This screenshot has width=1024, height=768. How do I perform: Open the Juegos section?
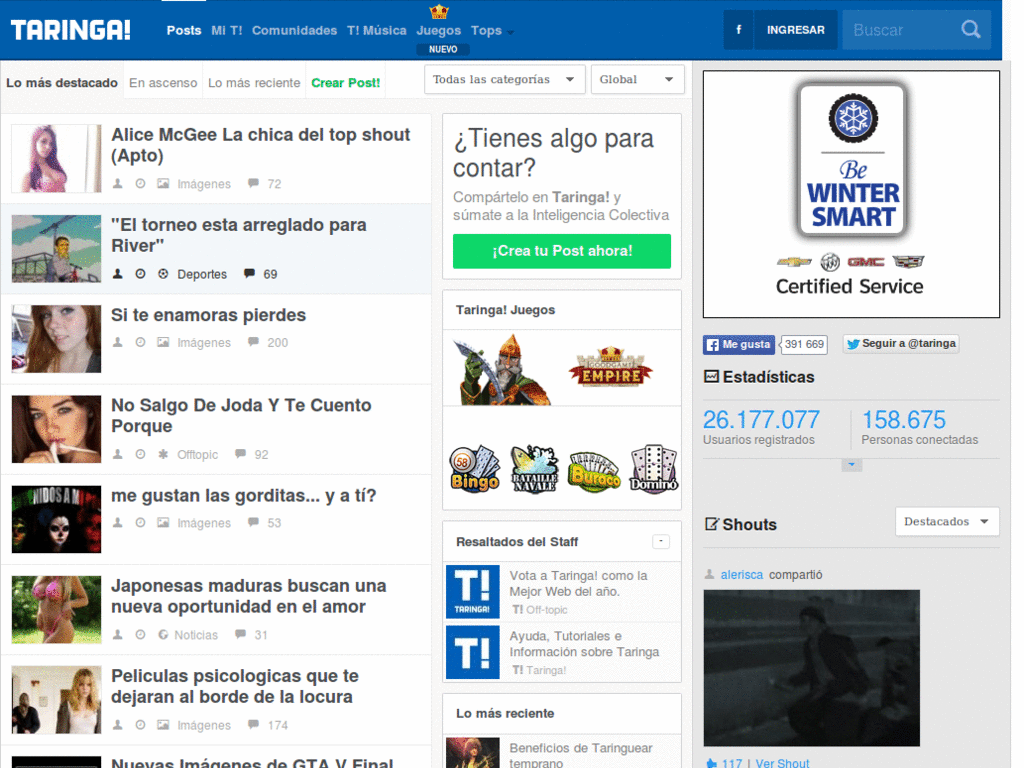coord(439,30)
